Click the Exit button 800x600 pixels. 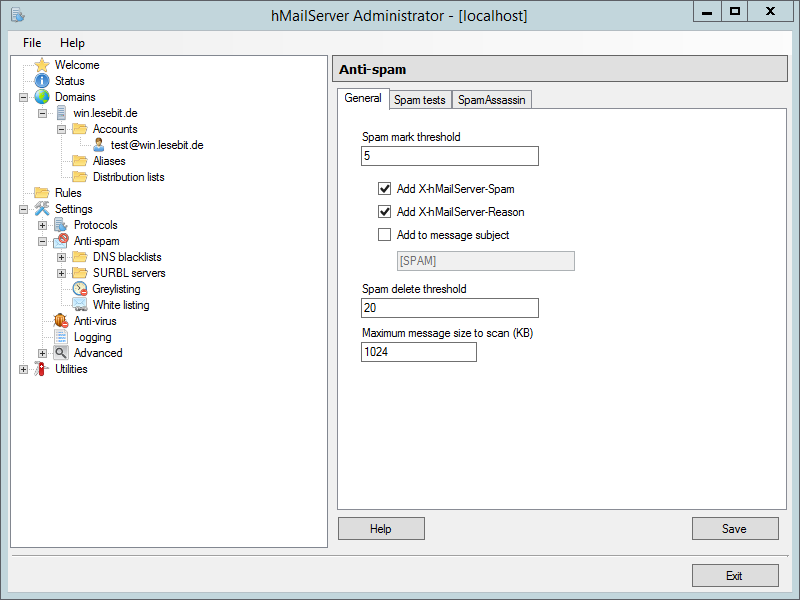point(735,576)
